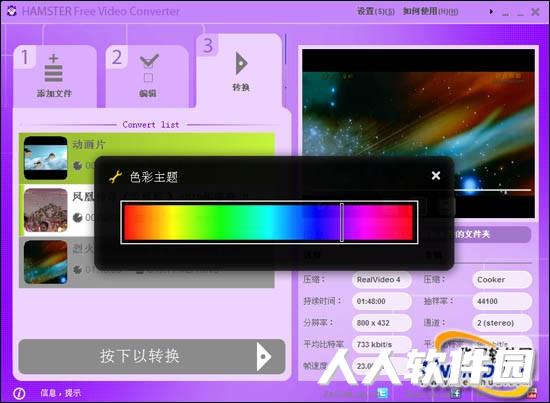The image size is (550, 403).
Task: Select the second video thumbnail in the list
Action: [x=46, y=210]
